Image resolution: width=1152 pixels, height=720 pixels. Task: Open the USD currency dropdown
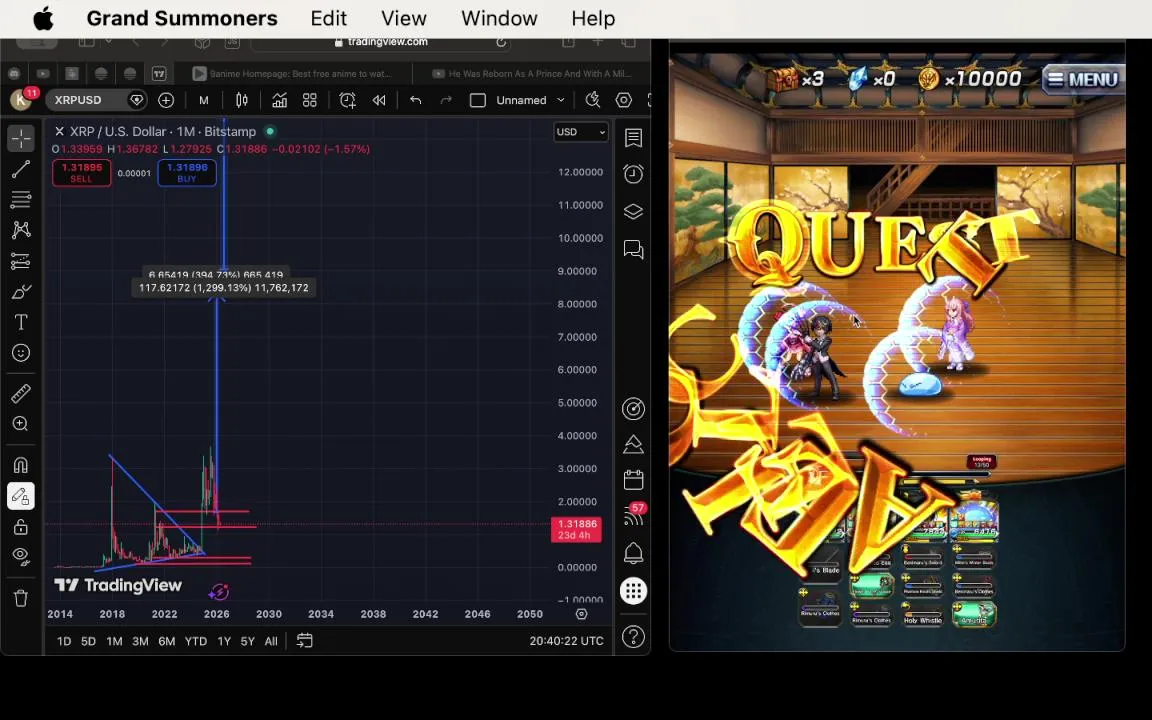(580, 132)
